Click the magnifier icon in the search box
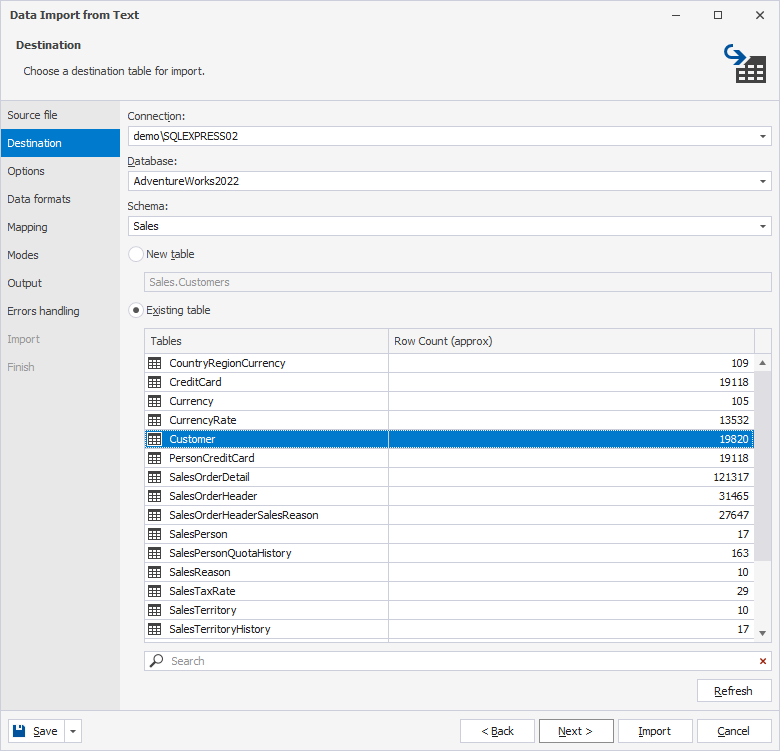The width and height of the screenshot is (780, 751). 157,660
